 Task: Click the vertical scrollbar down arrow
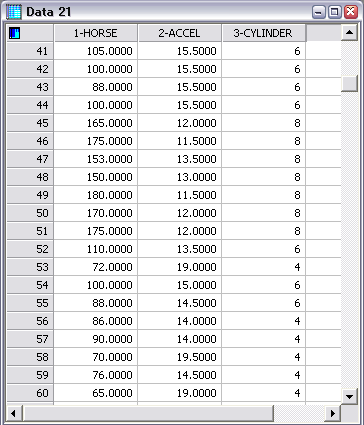point(349,396)
